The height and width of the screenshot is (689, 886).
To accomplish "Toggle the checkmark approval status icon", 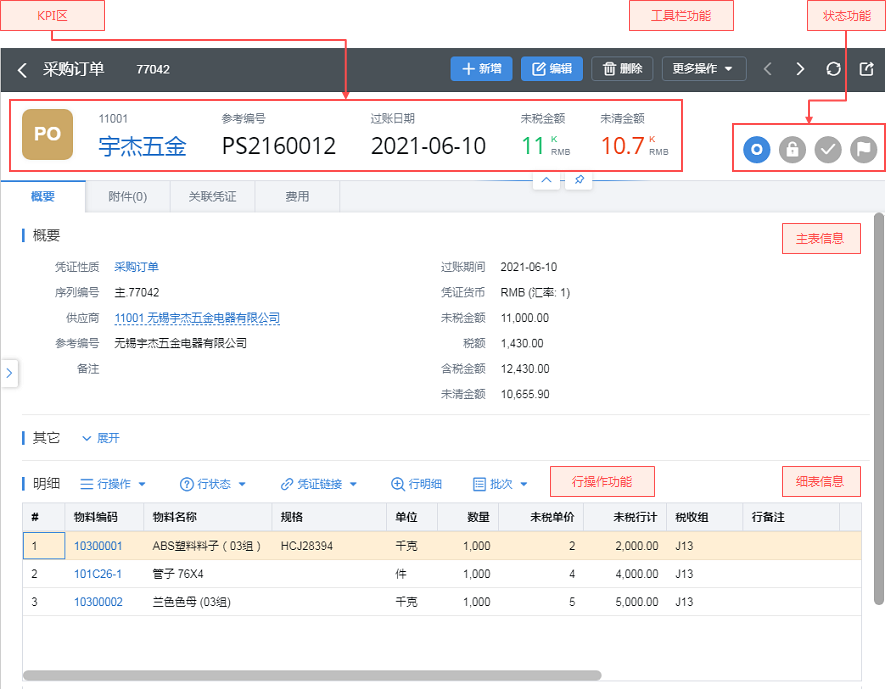I will (x=827, y=149).
